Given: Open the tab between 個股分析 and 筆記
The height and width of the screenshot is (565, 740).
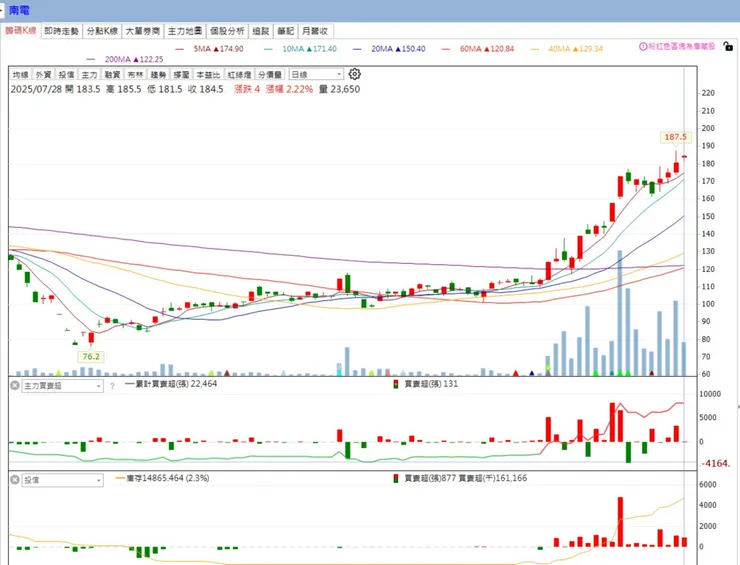Looking at the screenshot, I should (x=261, y=31).
